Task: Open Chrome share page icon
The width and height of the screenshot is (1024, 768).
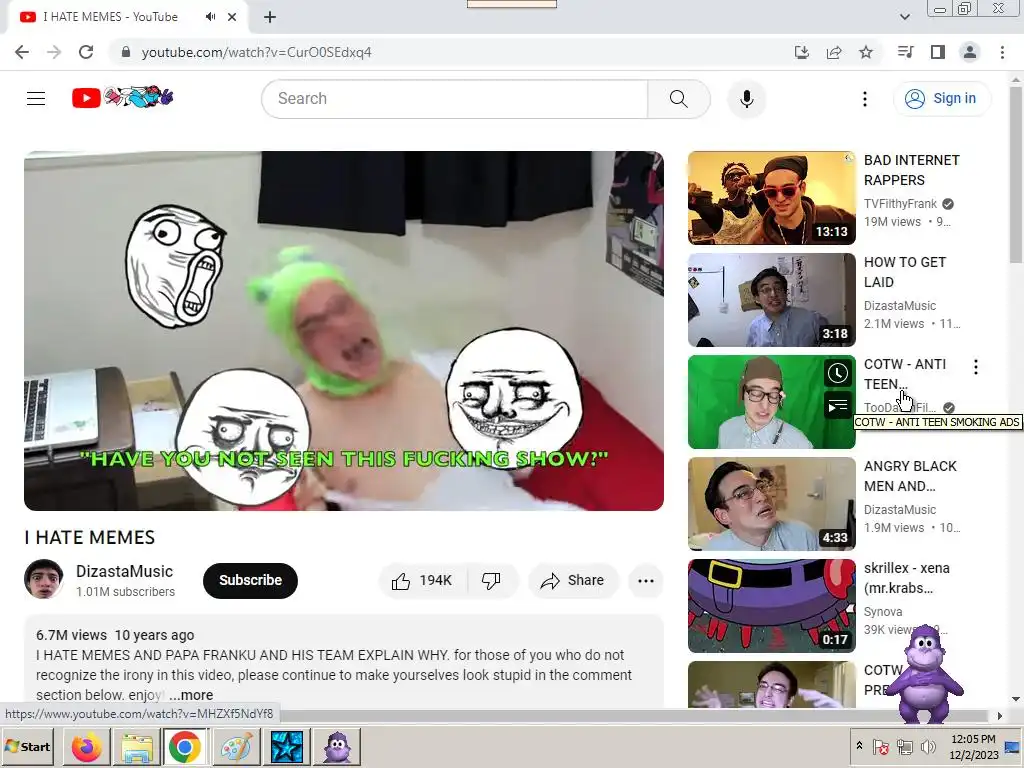Action: [834, 52]
